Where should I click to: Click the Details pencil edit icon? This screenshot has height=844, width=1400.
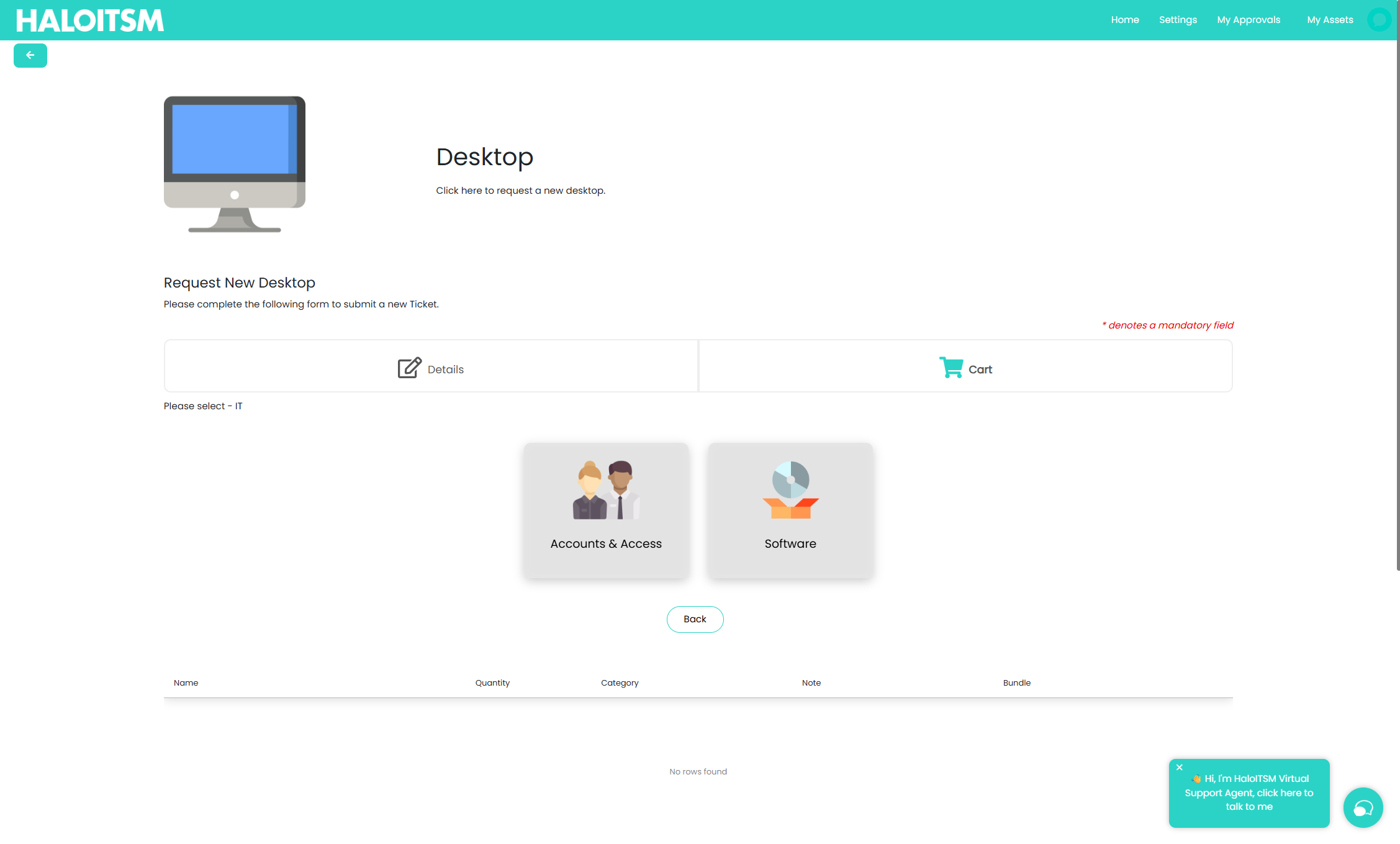click(x=409, y=368)
